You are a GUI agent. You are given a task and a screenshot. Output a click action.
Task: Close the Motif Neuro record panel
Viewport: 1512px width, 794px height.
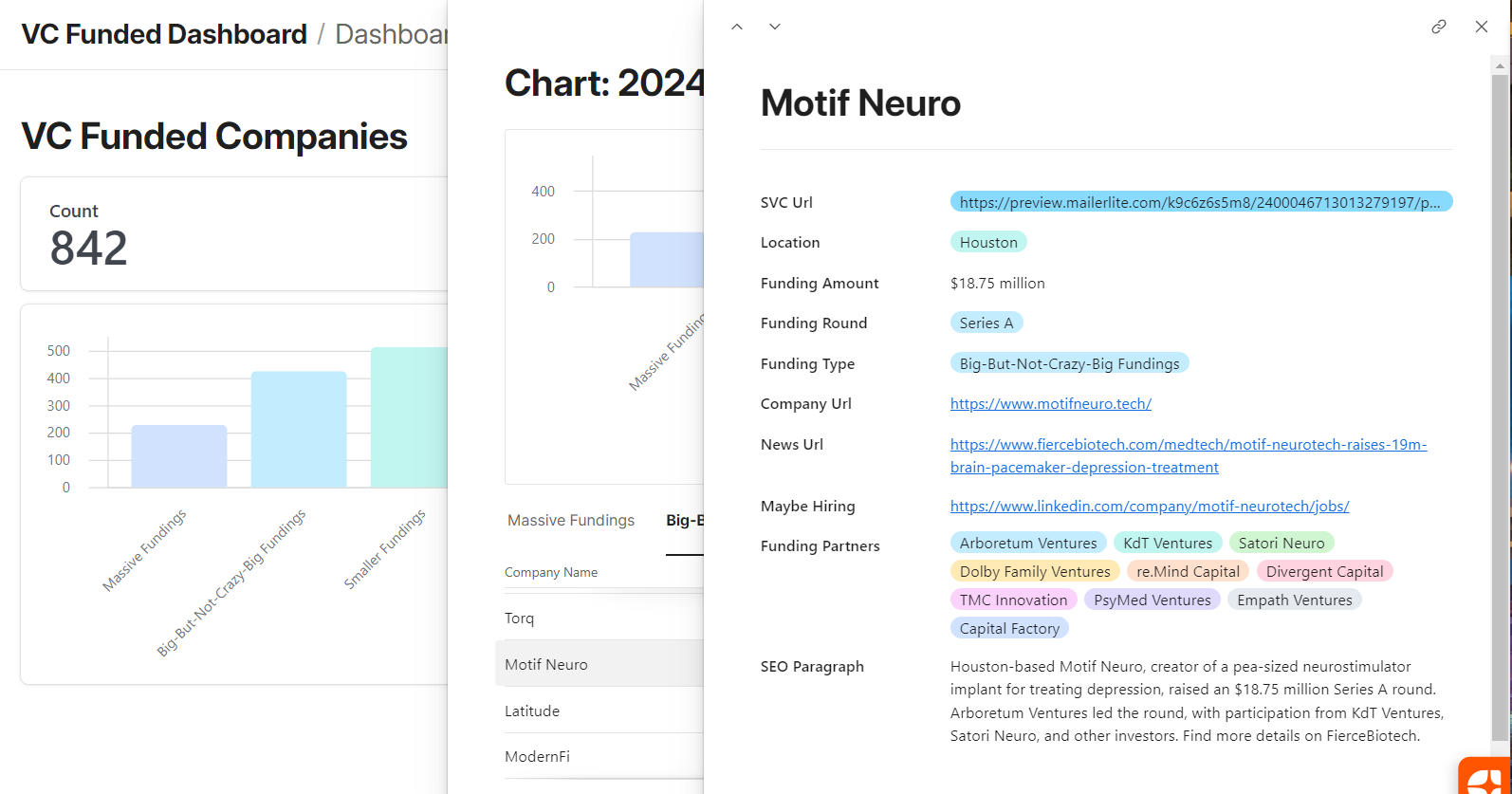pos(1482,27)
